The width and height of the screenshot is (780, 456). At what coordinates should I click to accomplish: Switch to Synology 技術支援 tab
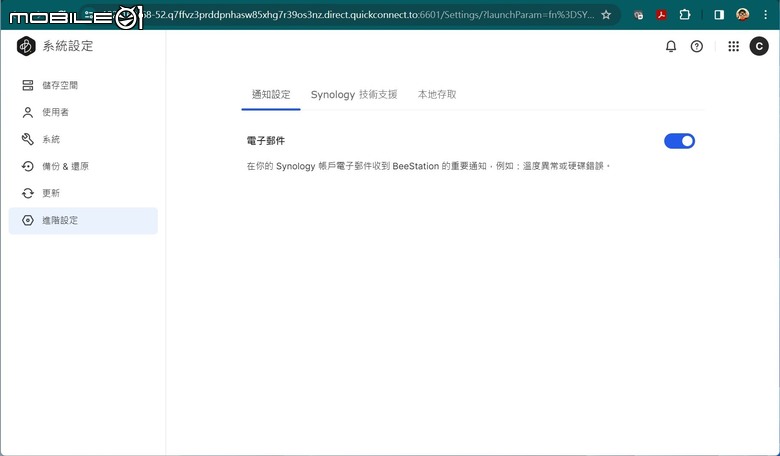pos(354,94)
